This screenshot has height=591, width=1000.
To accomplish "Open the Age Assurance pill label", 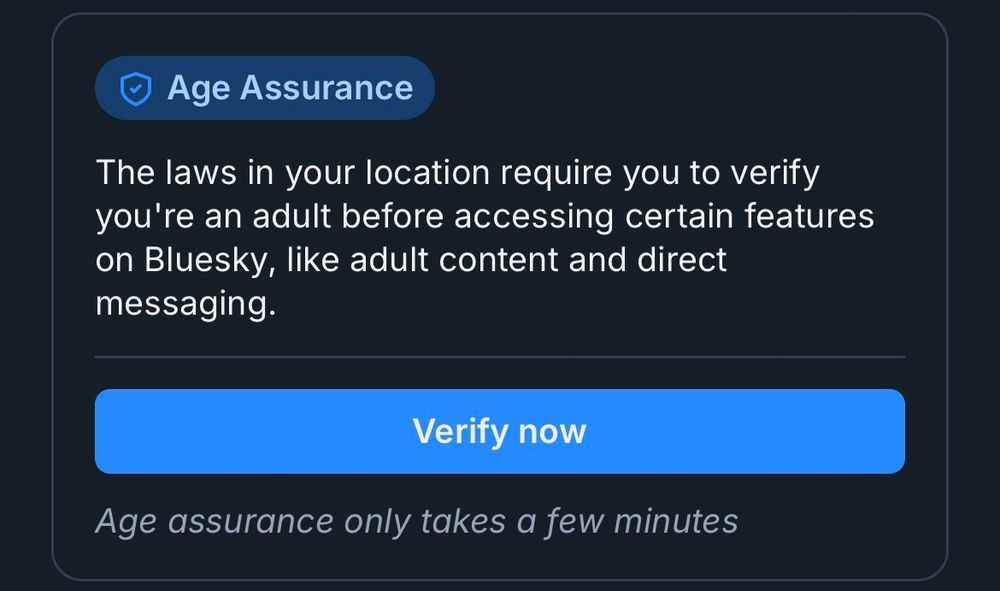I will (x=264, y=88).
